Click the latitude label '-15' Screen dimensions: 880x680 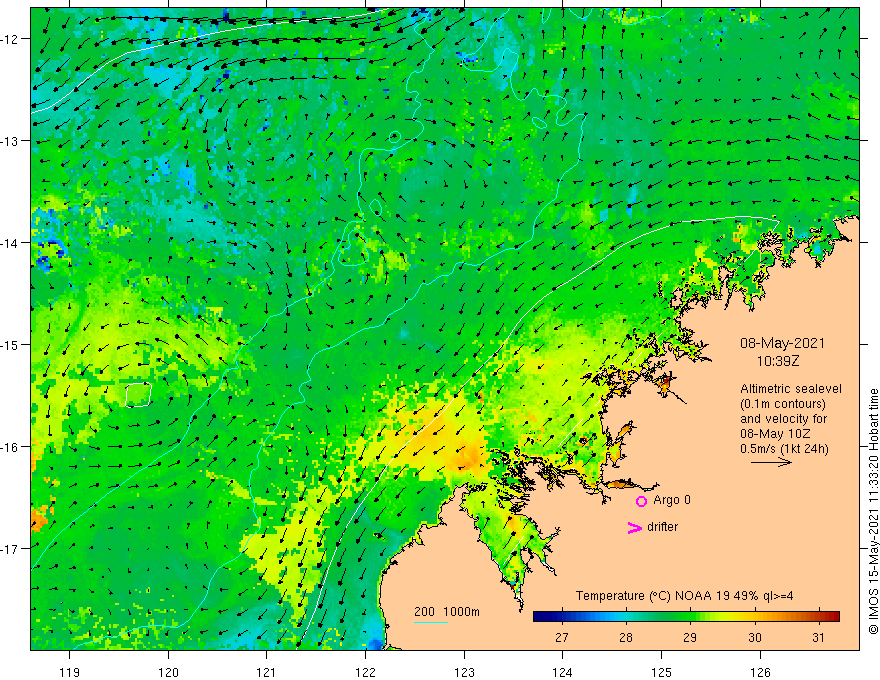pyautogui.click(x=10, y=344)
